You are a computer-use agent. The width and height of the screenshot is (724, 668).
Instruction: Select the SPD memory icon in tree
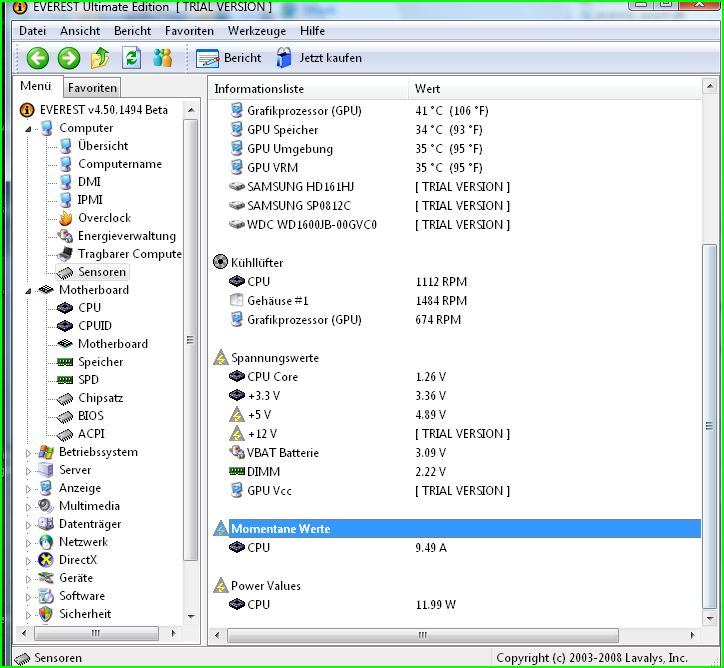pyautogui.click(x=65, y=380)
